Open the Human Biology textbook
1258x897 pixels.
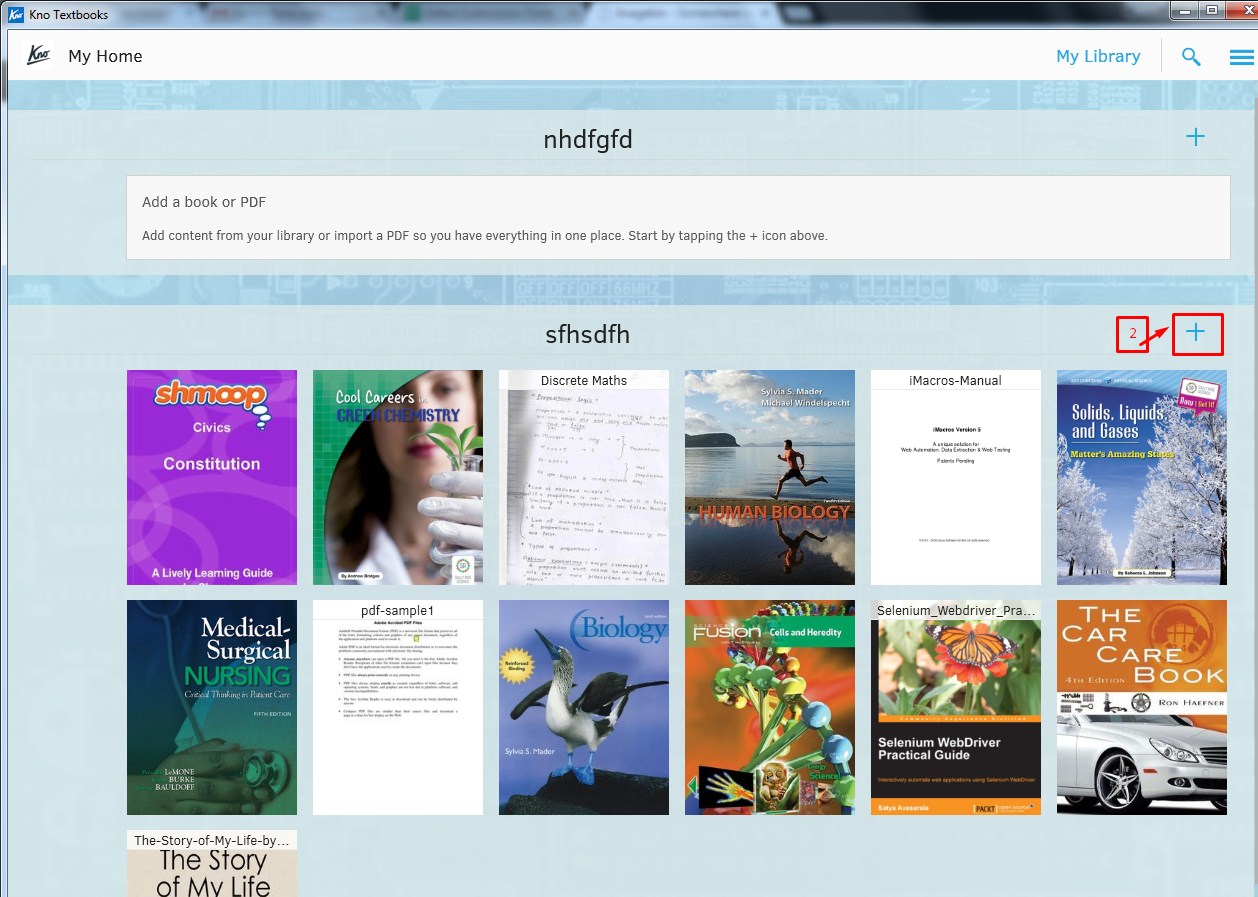770,477
